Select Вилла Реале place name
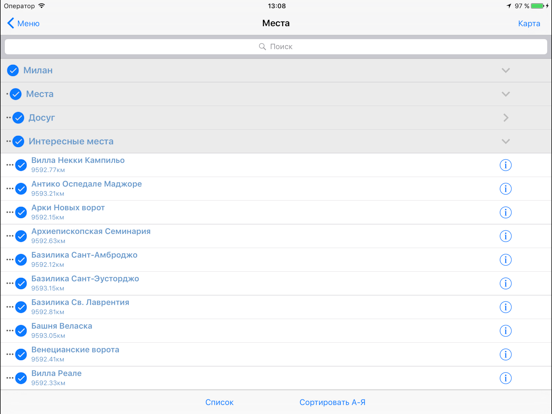552x414 pixels. click(x=56, y=373)
